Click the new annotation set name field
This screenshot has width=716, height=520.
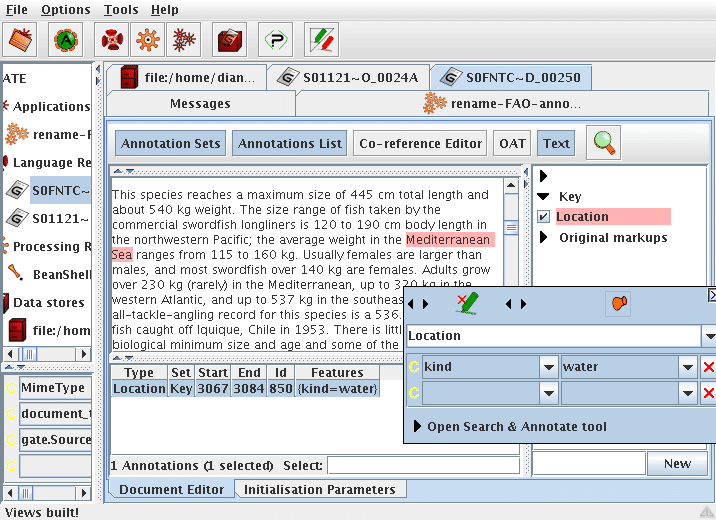click(x=589, y=463)
